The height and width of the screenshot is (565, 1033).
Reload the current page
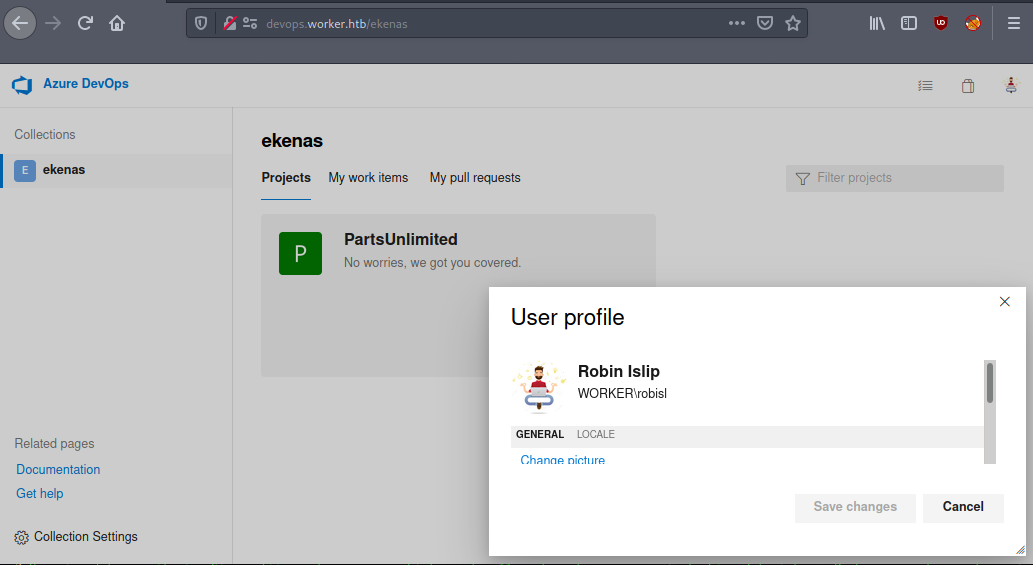85,24
